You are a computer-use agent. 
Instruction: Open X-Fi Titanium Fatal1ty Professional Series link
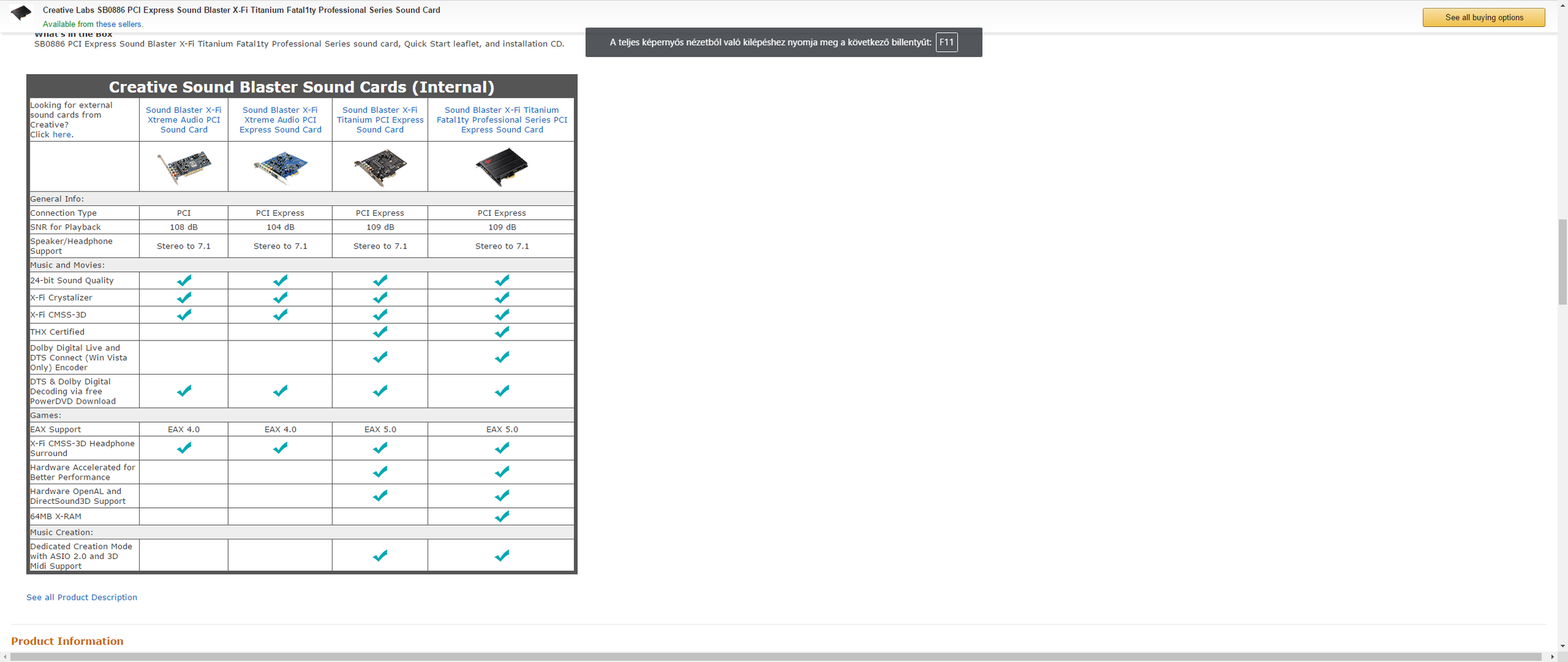[502, 120]
